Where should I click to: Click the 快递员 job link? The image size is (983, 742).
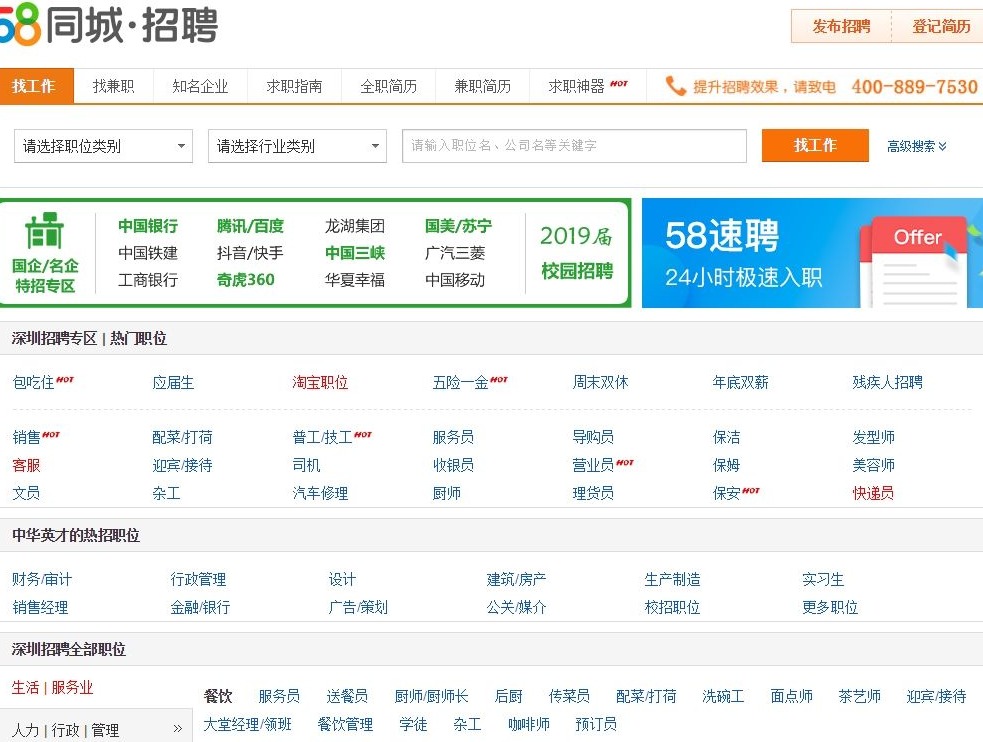(873, 493)
